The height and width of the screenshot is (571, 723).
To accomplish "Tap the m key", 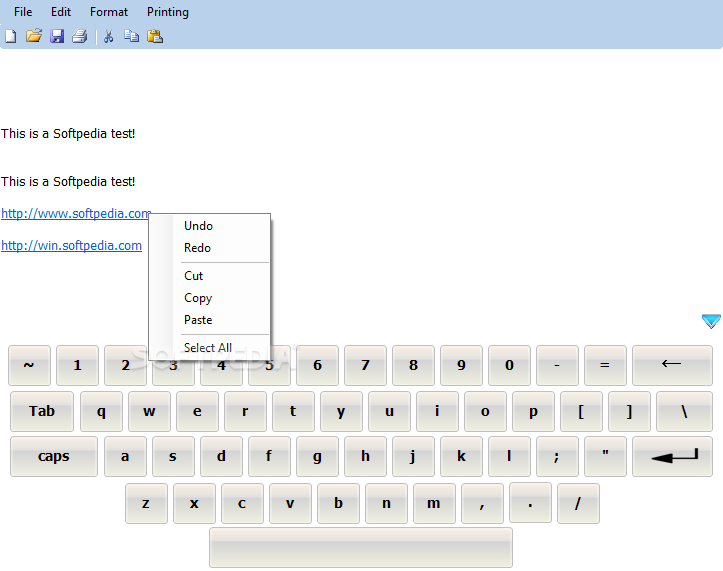I will [434, 503].
